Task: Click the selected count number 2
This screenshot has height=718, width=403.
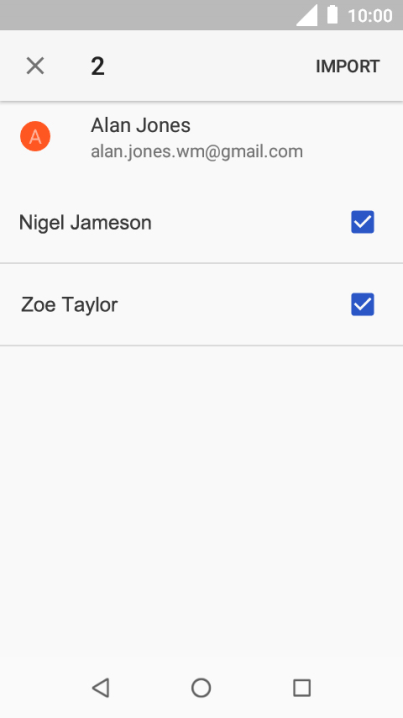Action: tap(98, 66)
